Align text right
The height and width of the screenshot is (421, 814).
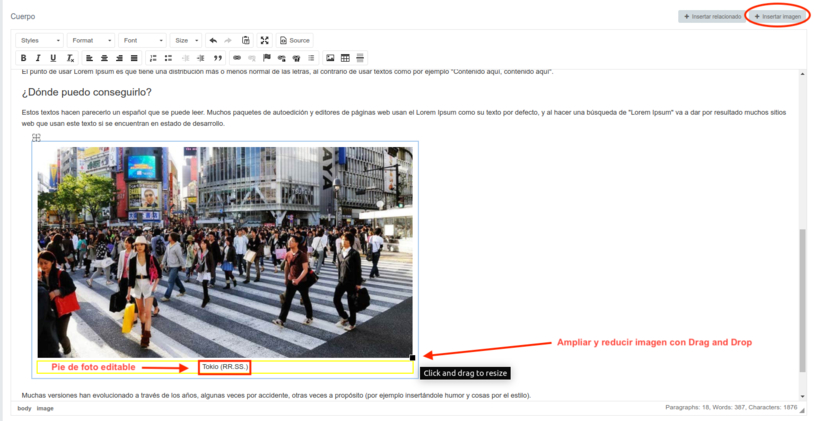coord(119,58)
